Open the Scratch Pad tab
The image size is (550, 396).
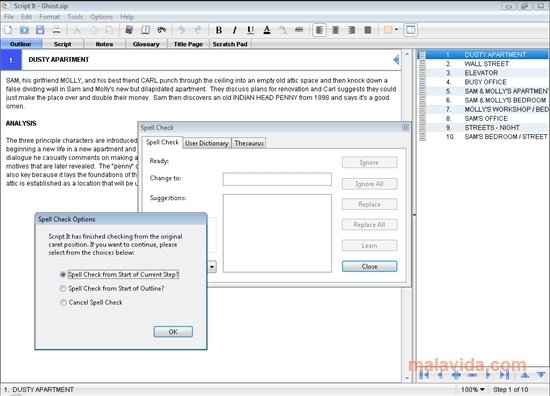coord(230,44)
